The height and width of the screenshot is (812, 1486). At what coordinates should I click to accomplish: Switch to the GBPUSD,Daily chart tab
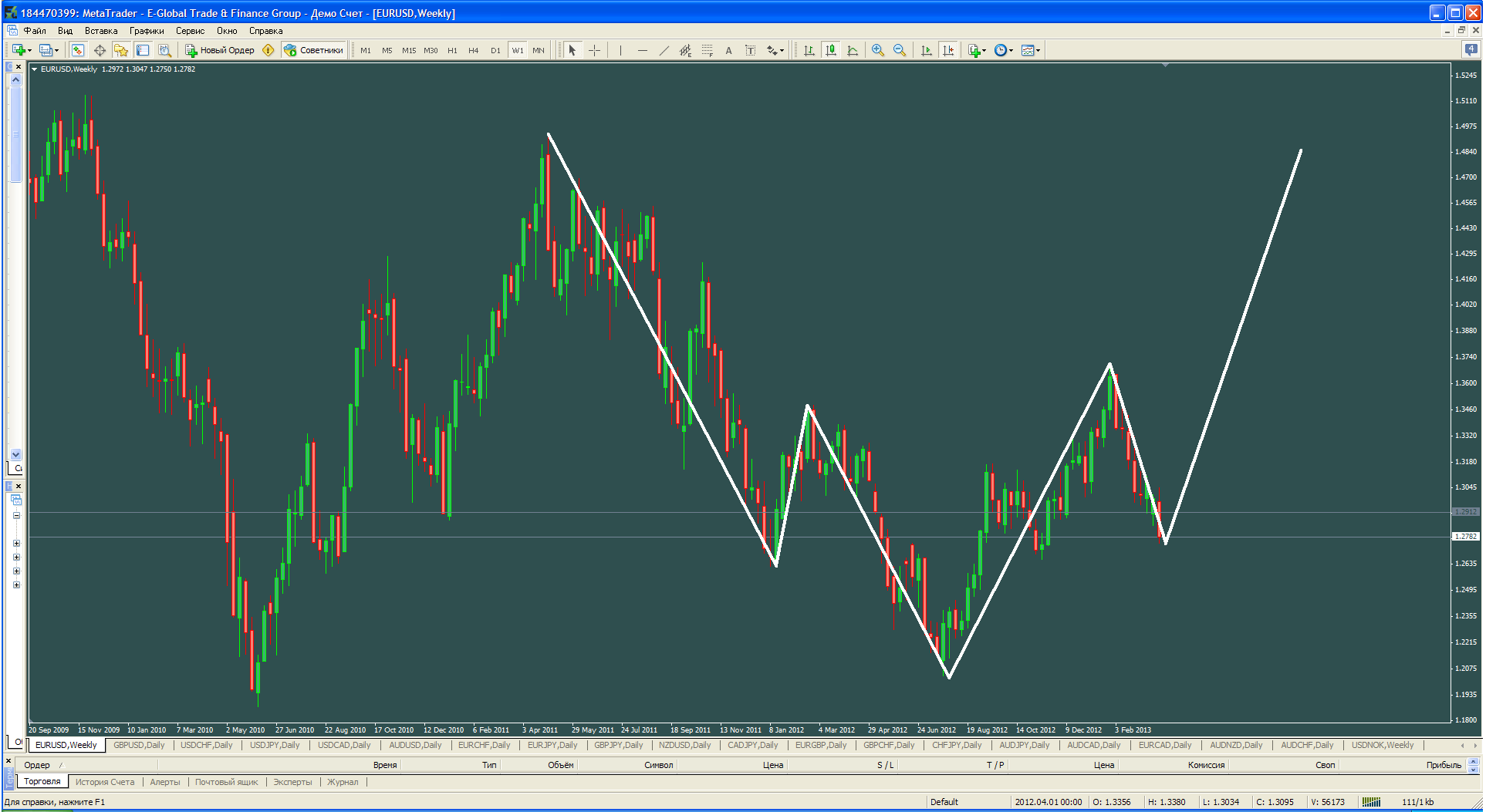pyautogui.click(x=139, y=745)
